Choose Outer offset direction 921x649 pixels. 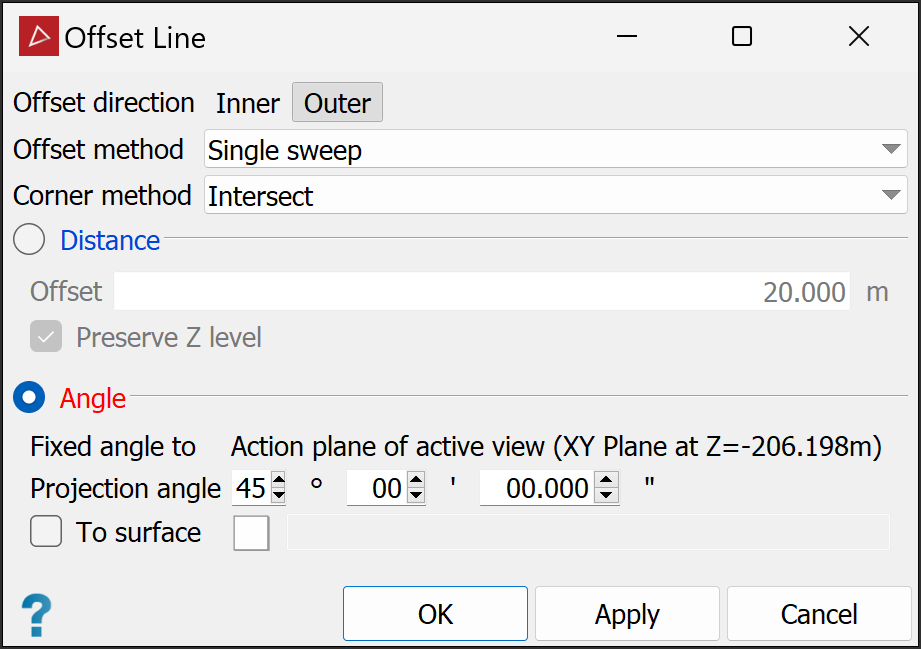[337, 103]
